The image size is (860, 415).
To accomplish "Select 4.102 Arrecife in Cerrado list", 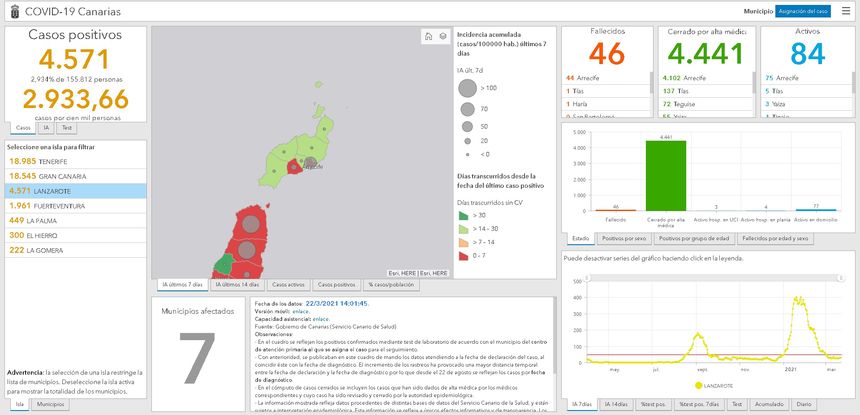I will [x=705, y=78].
